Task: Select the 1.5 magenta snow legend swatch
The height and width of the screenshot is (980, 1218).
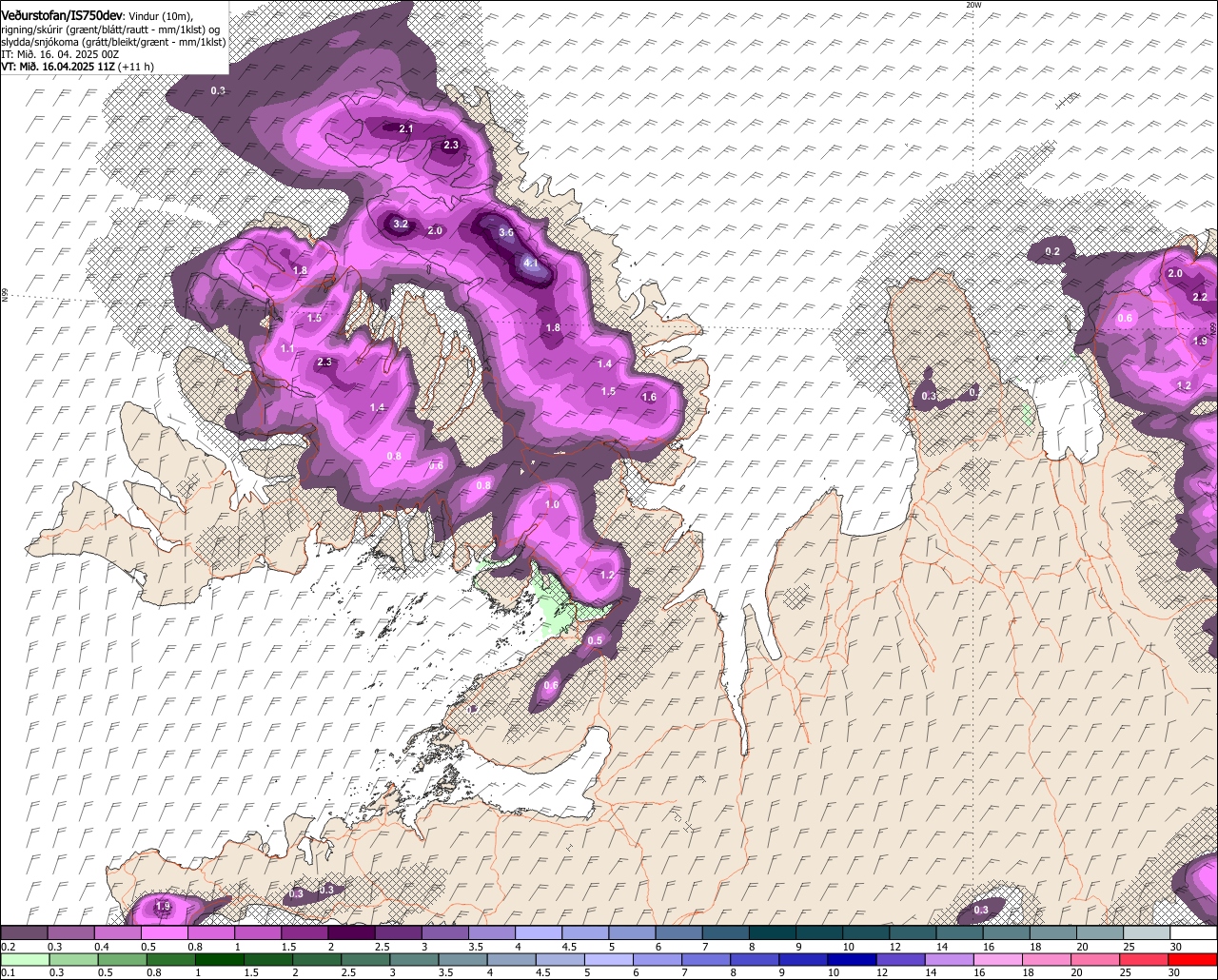Action: coord(304,933)
